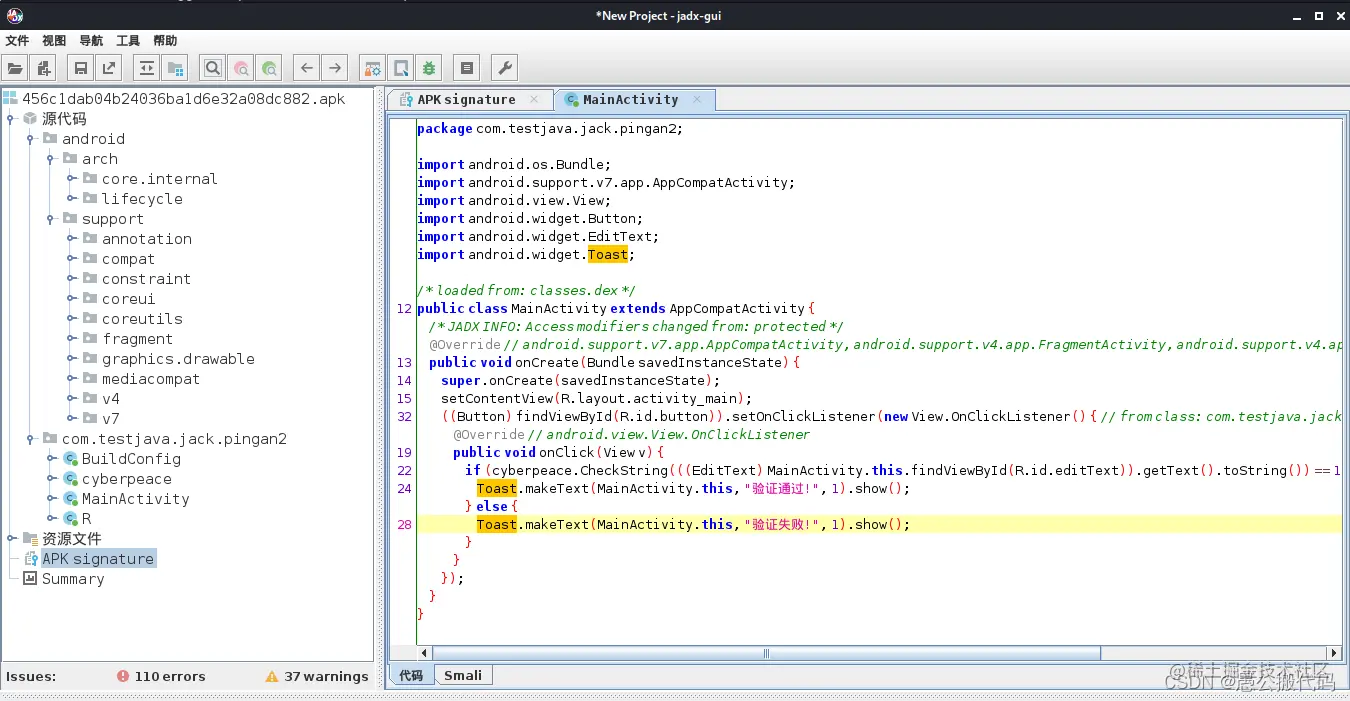Switch to the APK signature tab
This screenshot has width=1350, height=701.
(x=466, y=100)
